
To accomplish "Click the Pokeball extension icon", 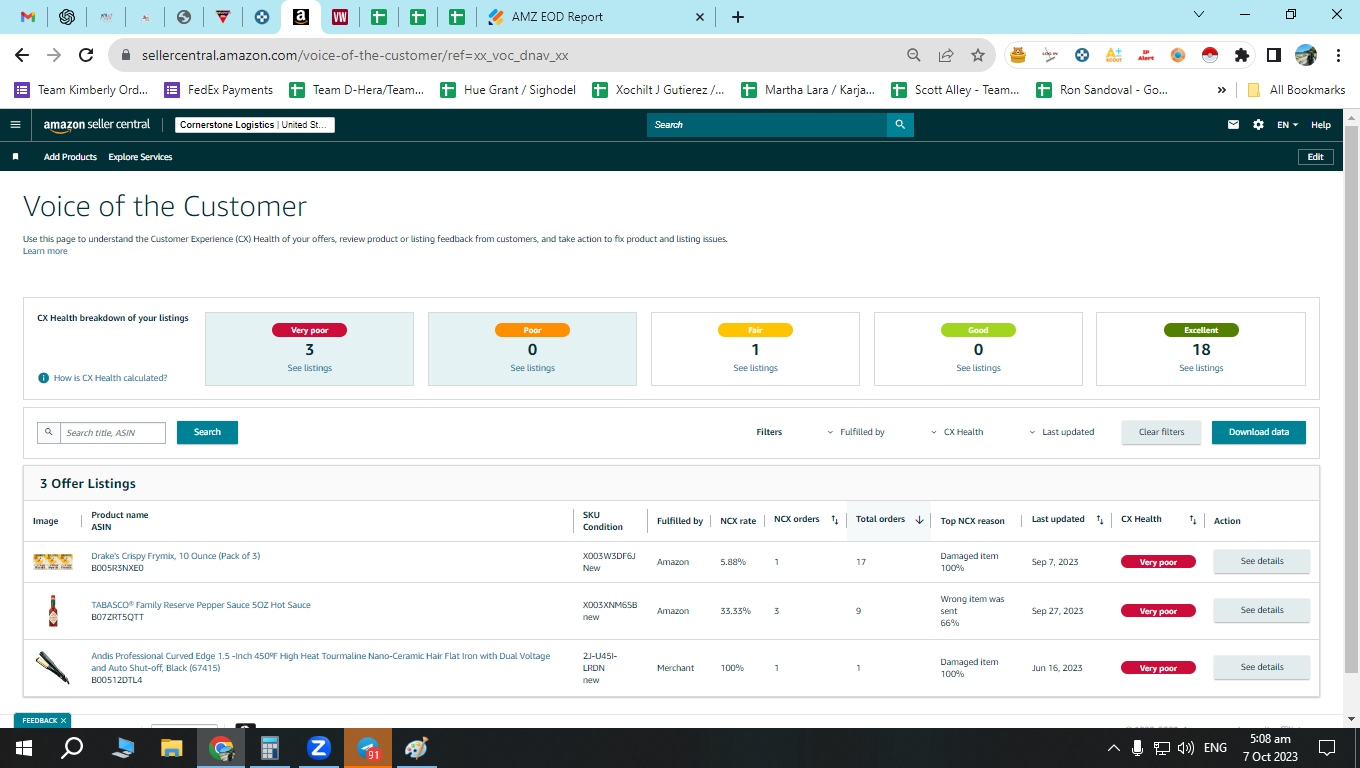I will [1210, 55].
